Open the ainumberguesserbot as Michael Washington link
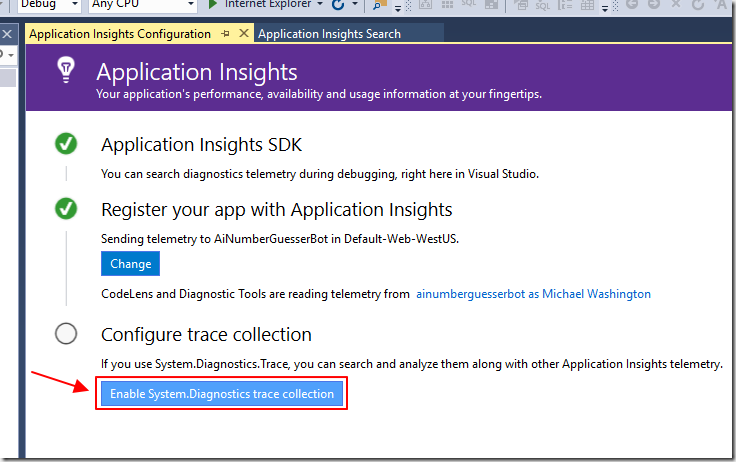This screenshot has width=736, height=462. point(533,294)
